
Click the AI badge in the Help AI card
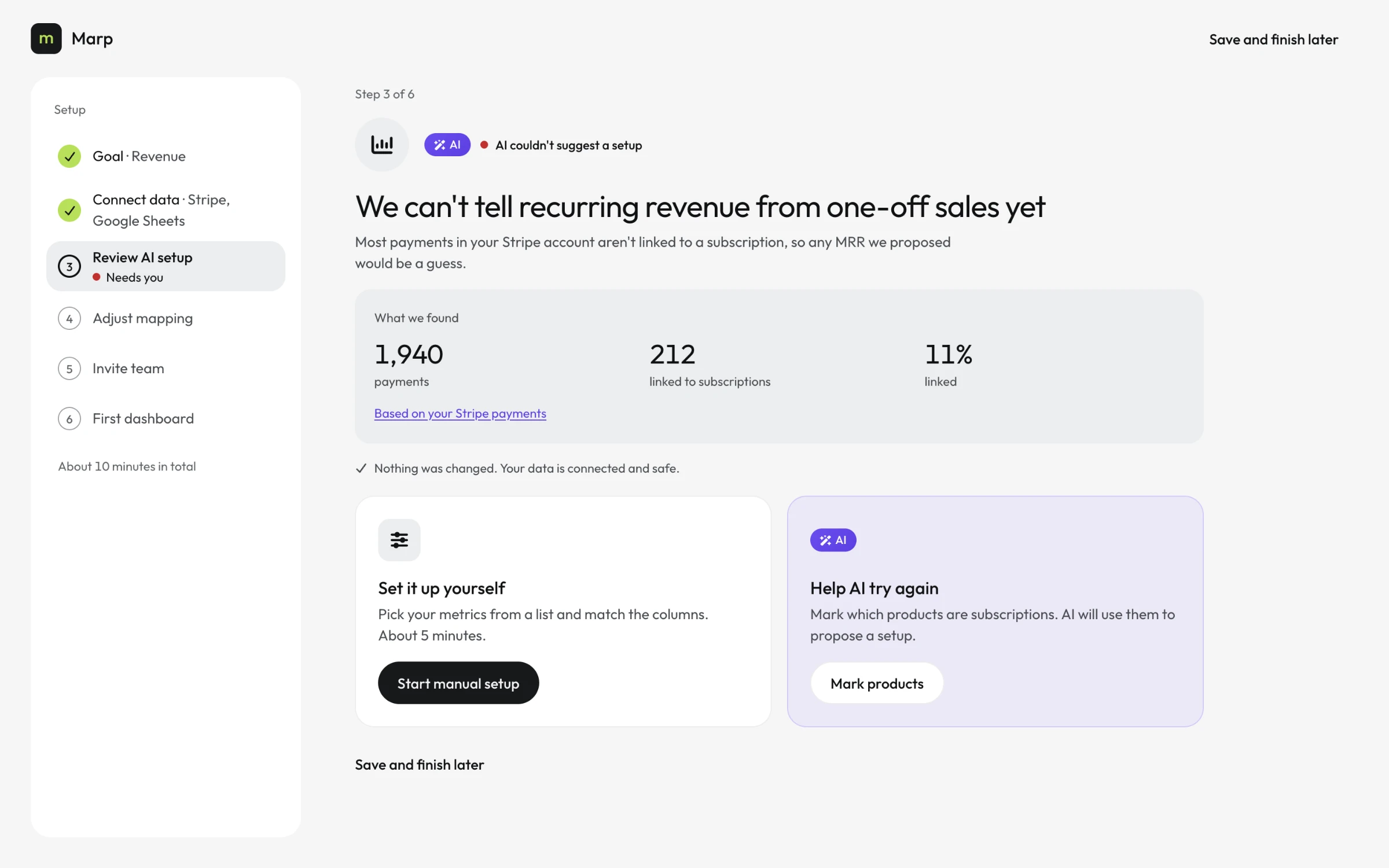[833, 540]
